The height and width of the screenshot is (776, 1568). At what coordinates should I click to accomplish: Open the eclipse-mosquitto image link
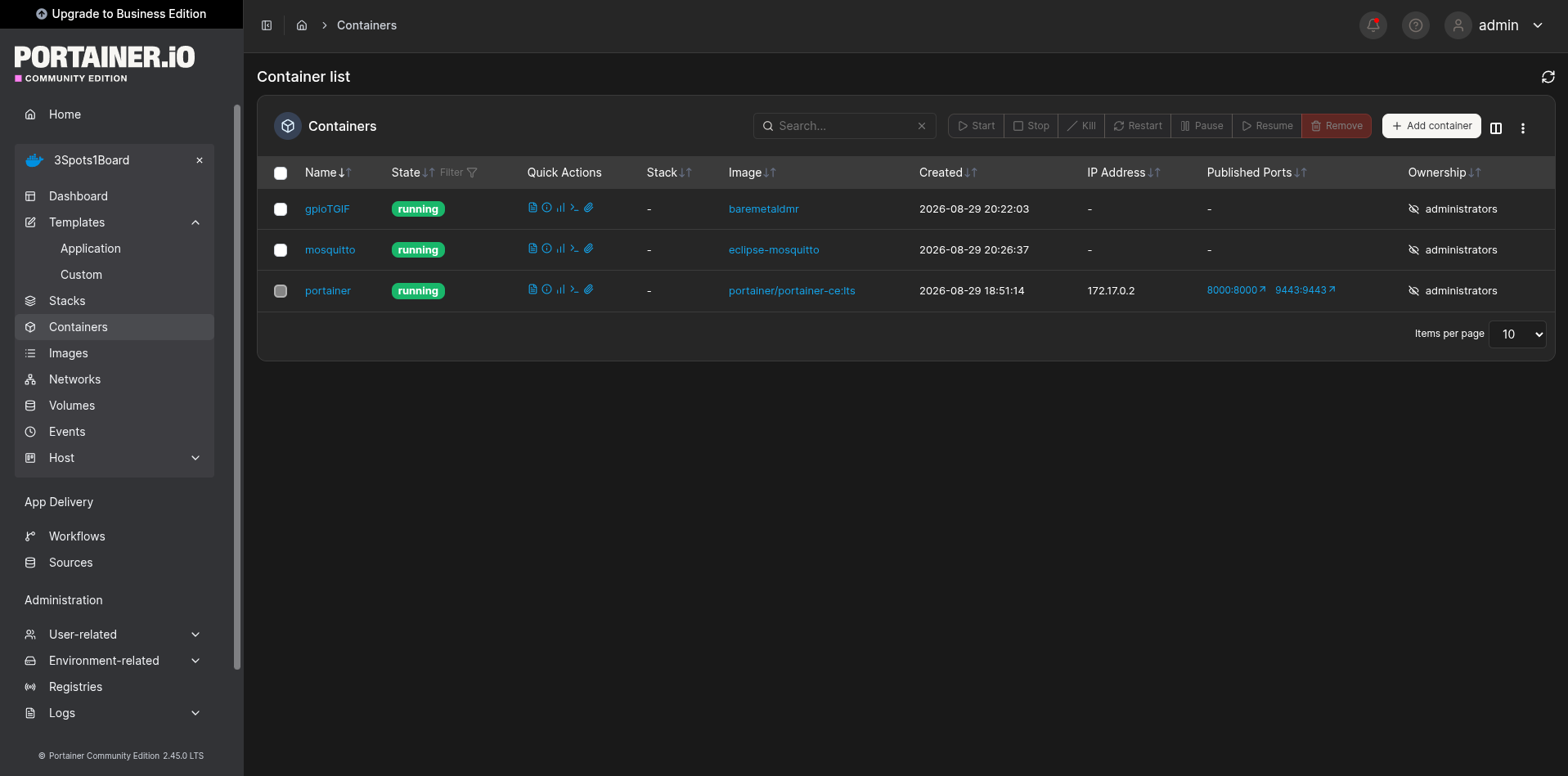774,250
